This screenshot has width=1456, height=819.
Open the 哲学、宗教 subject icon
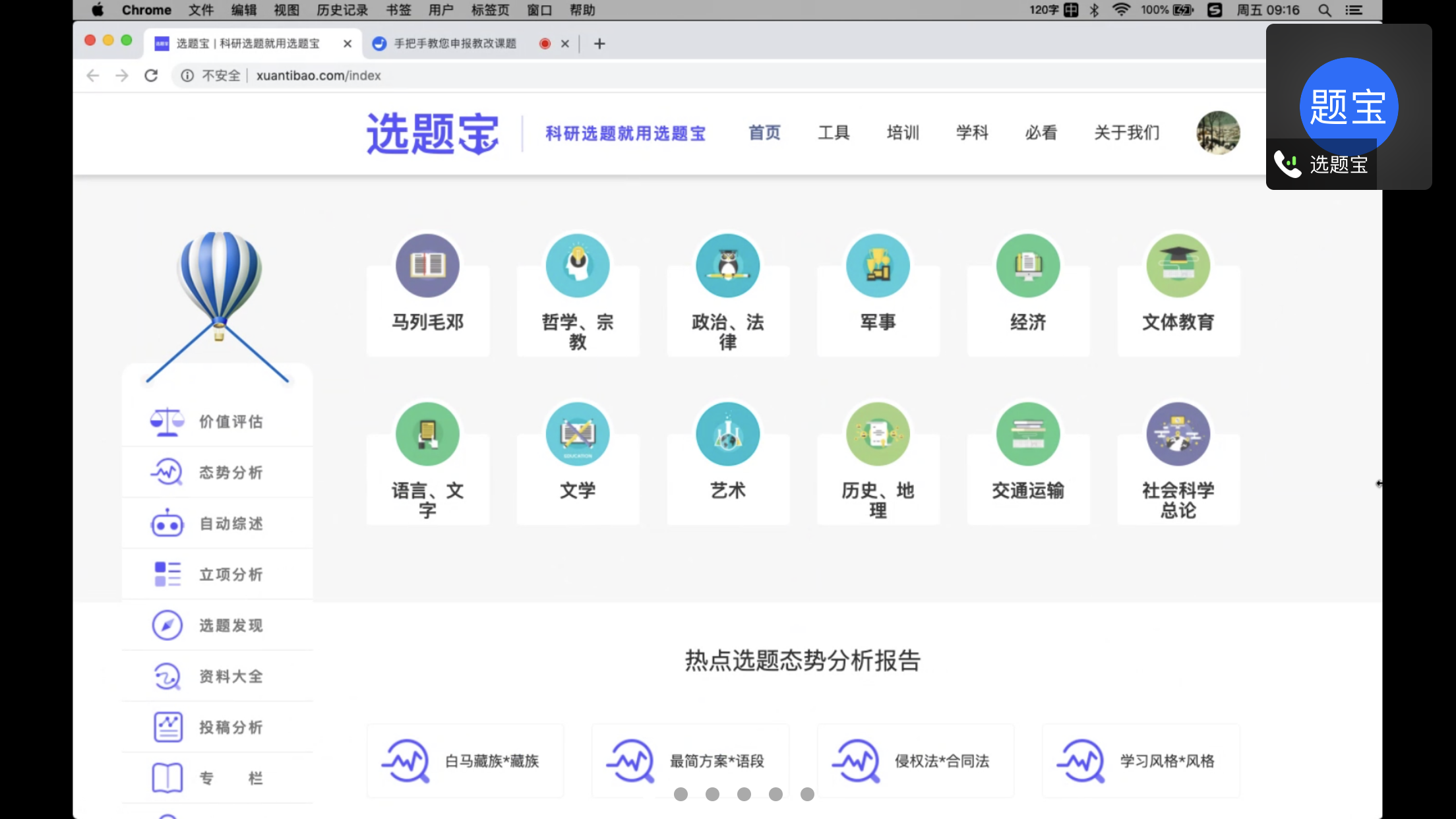[x=578, y=266]
